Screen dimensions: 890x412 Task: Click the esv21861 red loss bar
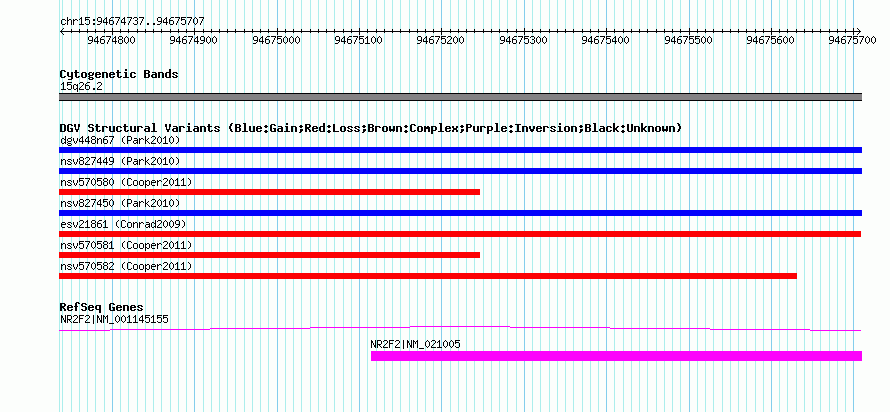pyautogui.click(x=460, y=234)
